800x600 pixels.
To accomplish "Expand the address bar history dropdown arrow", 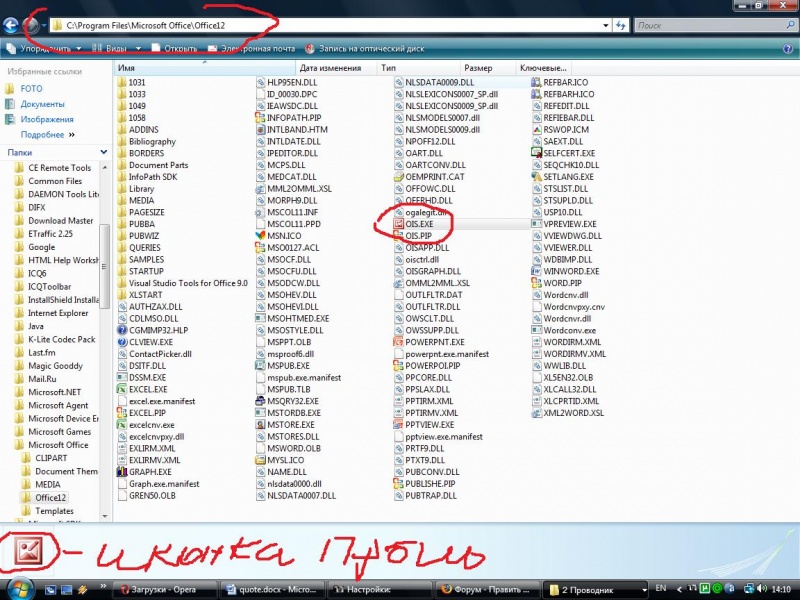I will point(605,24).
